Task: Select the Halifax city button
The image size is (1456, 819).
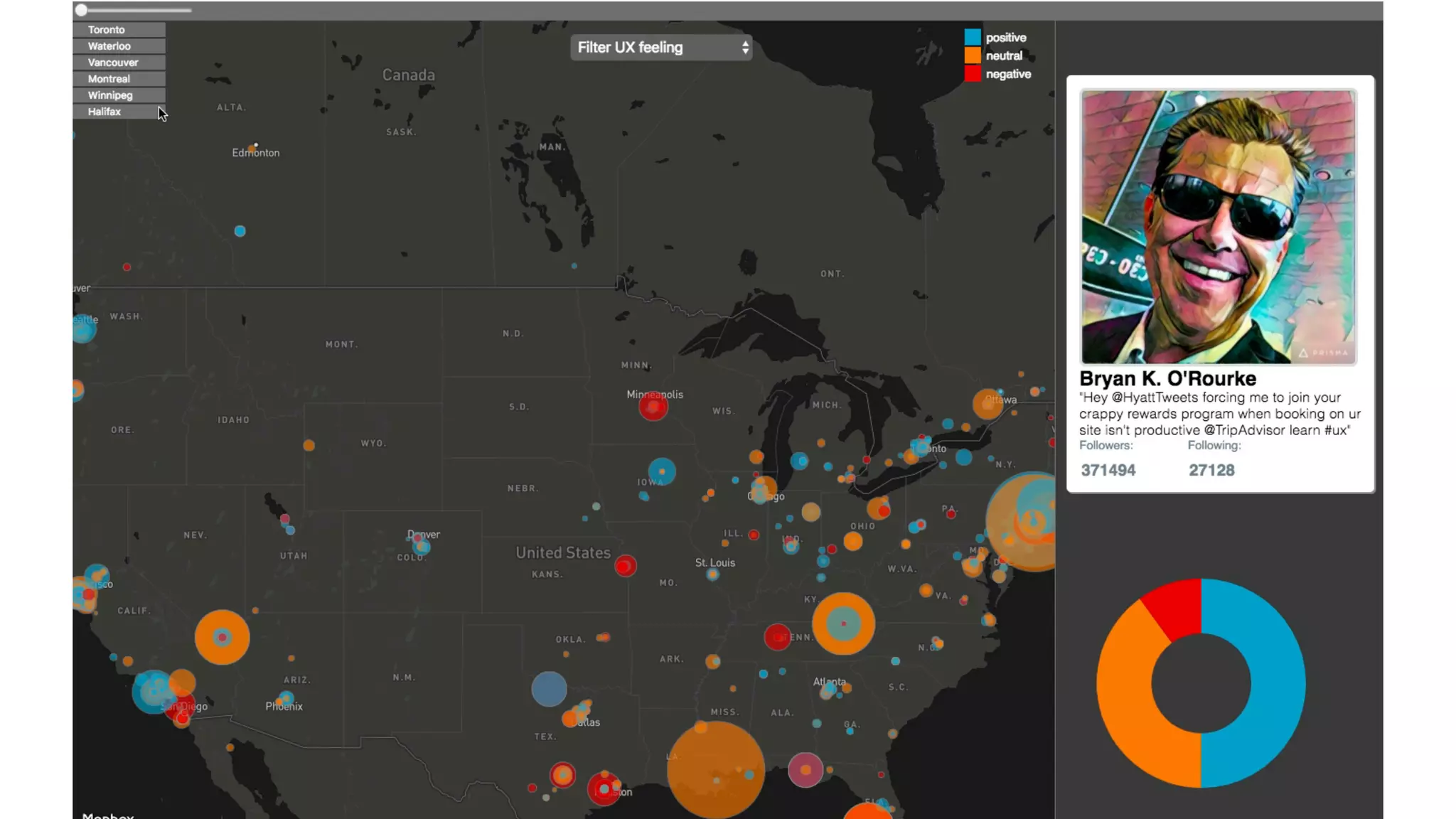Action: click(119, 112)
